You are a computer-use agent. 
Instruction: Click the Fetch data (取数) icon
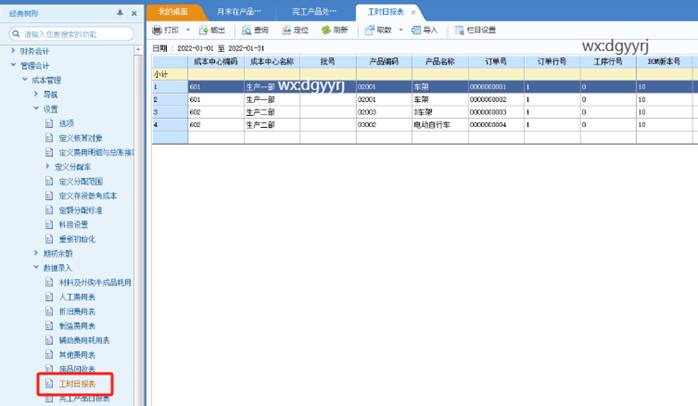pyautogui.click(x=369, y=30)
